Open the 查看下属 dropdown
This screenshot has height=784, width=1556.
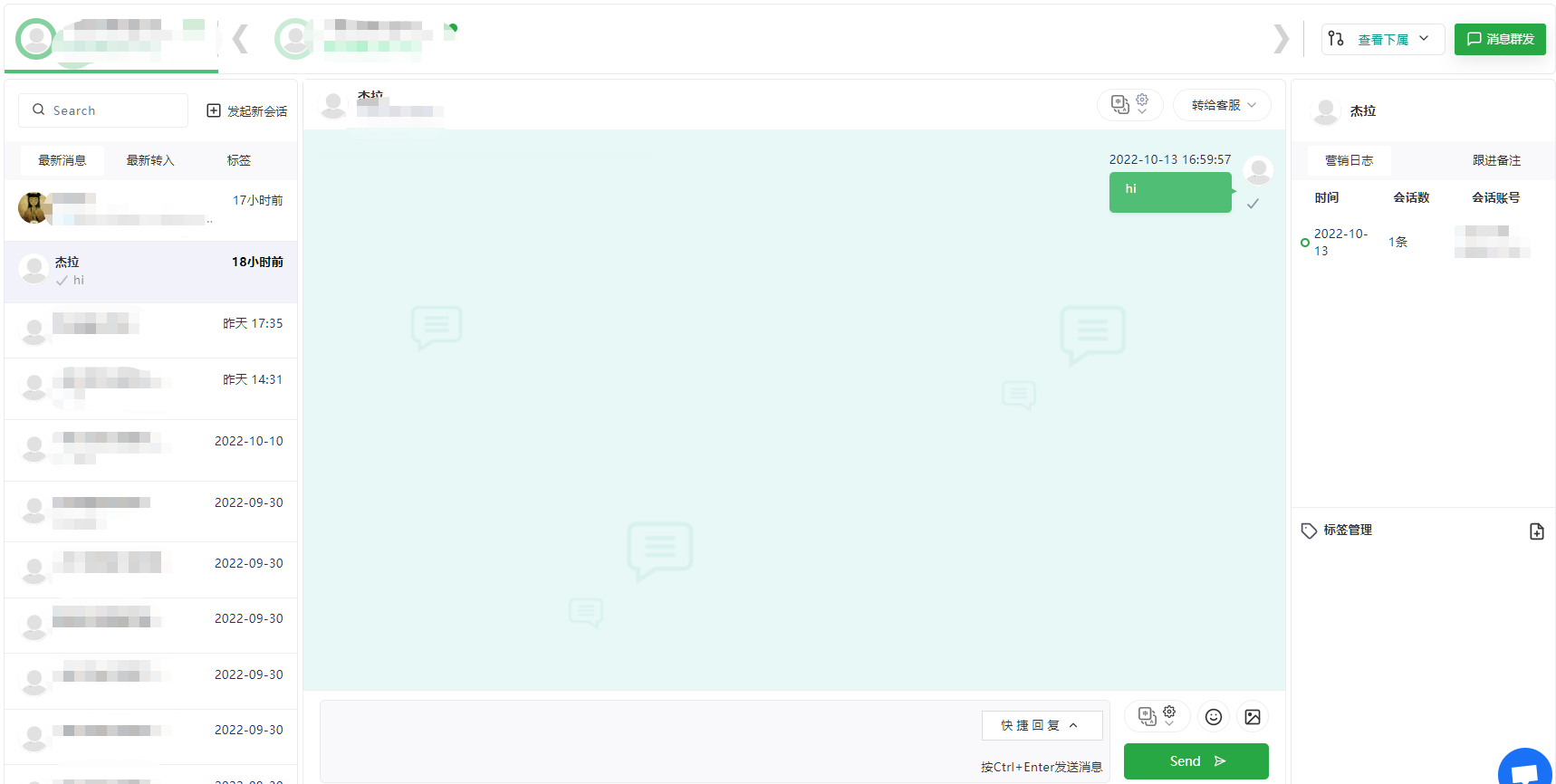(1382, 39)
